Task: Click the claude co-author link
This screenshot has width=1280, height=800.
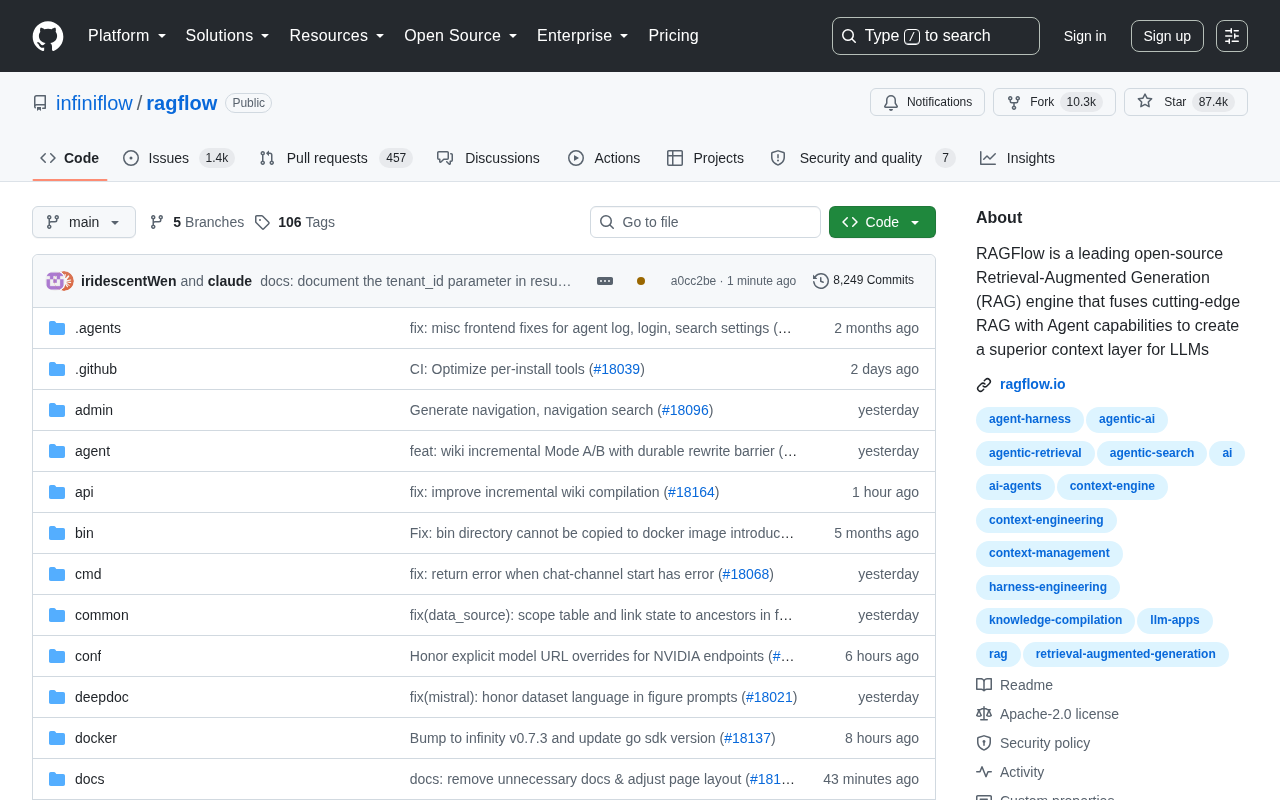Action: (x=230, y=281)
